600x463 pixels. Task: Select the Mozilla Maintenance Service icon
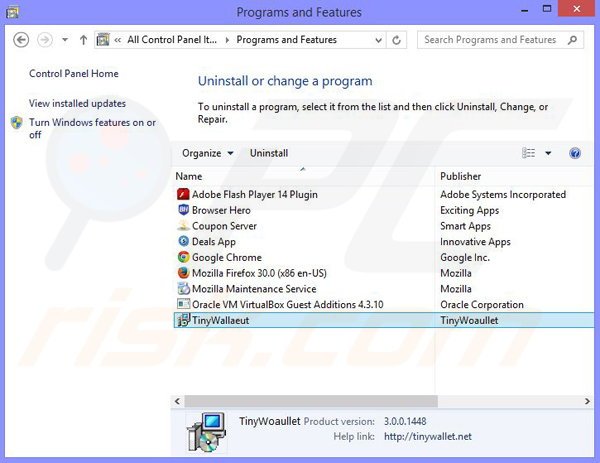[x=183, y=289]
